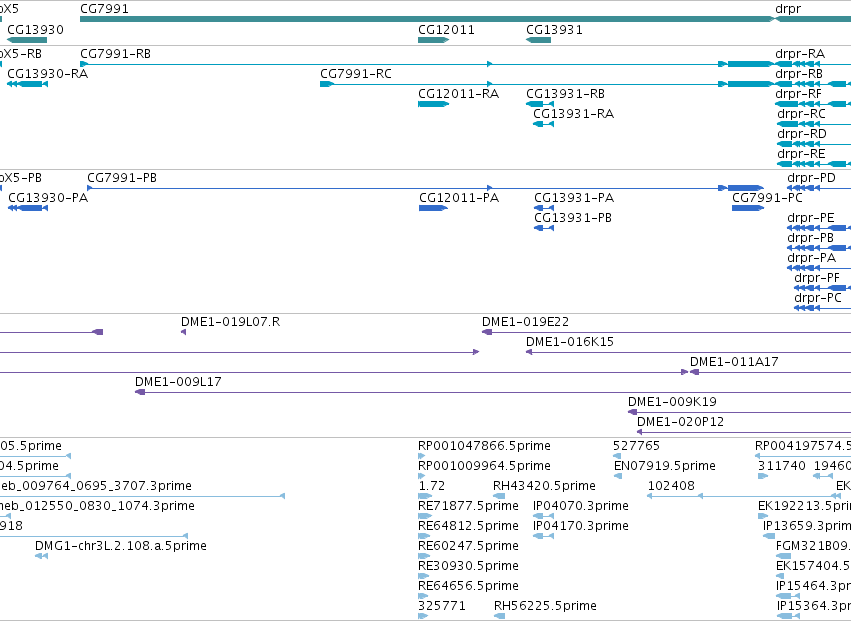The height and width of the screenshot is (621, 851).
Task: Select transcript CG12011-RA
Action: pos(433,104)
